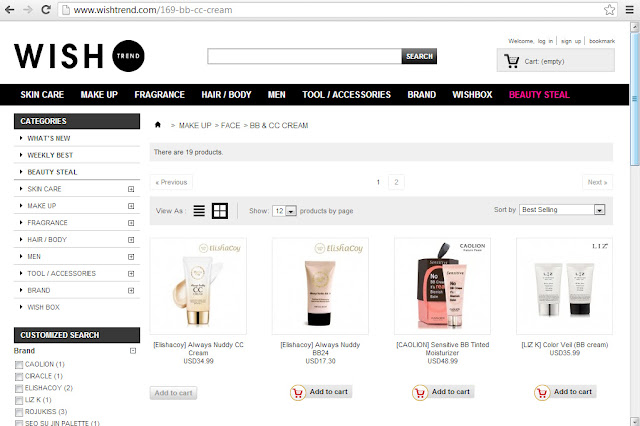Screen dimensions: 640x426
Task: Open WISHBOX in top navigation
Action: (472, 95)
